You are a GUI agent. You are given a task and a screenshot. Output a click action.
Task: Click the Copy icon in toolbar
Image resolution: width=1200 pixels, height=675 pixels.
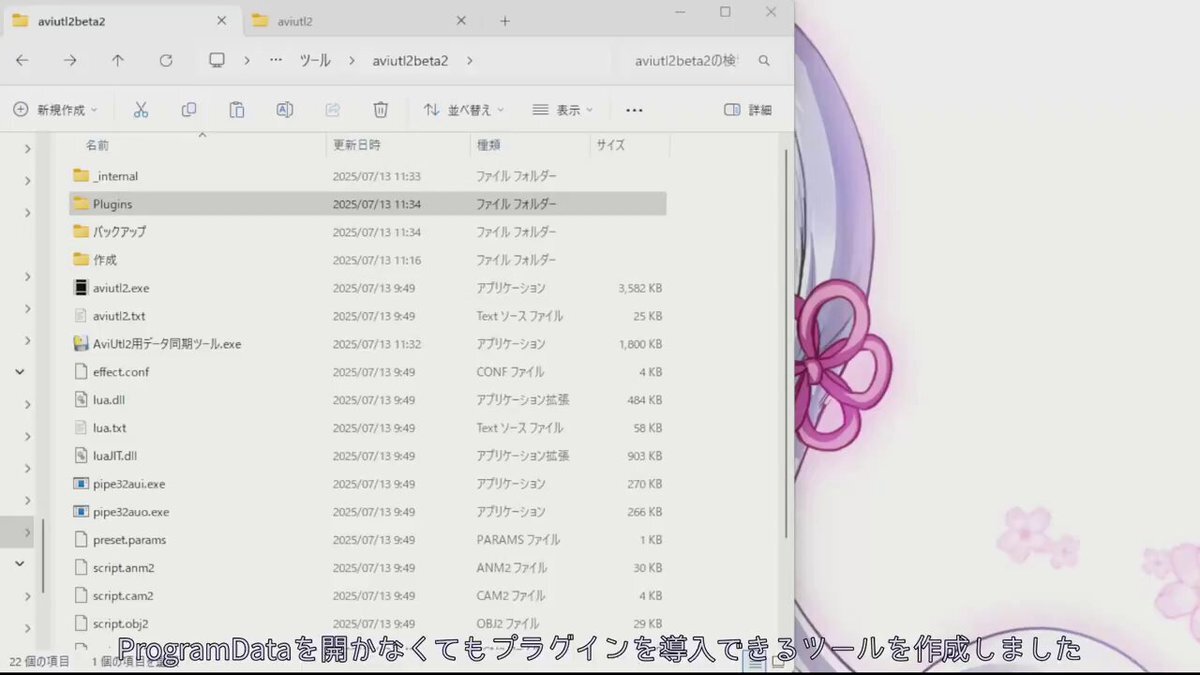point(189,110)
